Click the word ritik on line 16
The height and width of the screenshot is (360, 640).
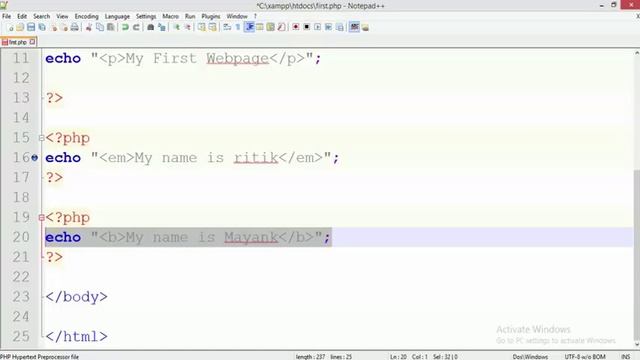(x=256, y=158)
